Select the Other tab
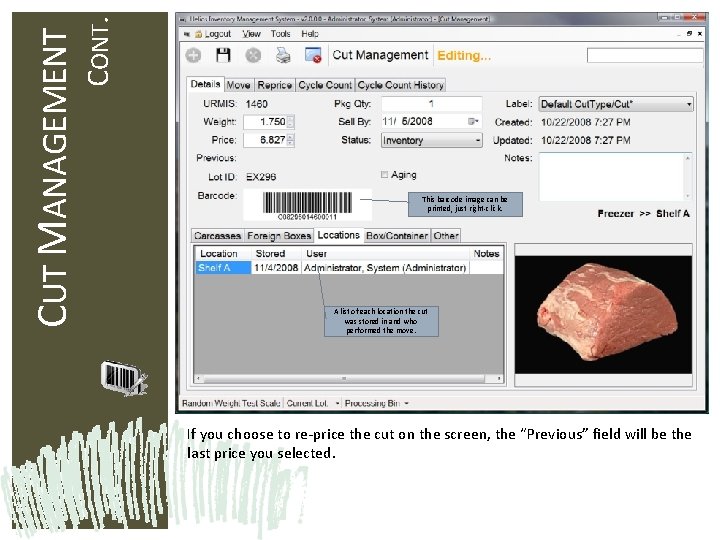This screenshot has width=720, height=540. pos(446,236)
